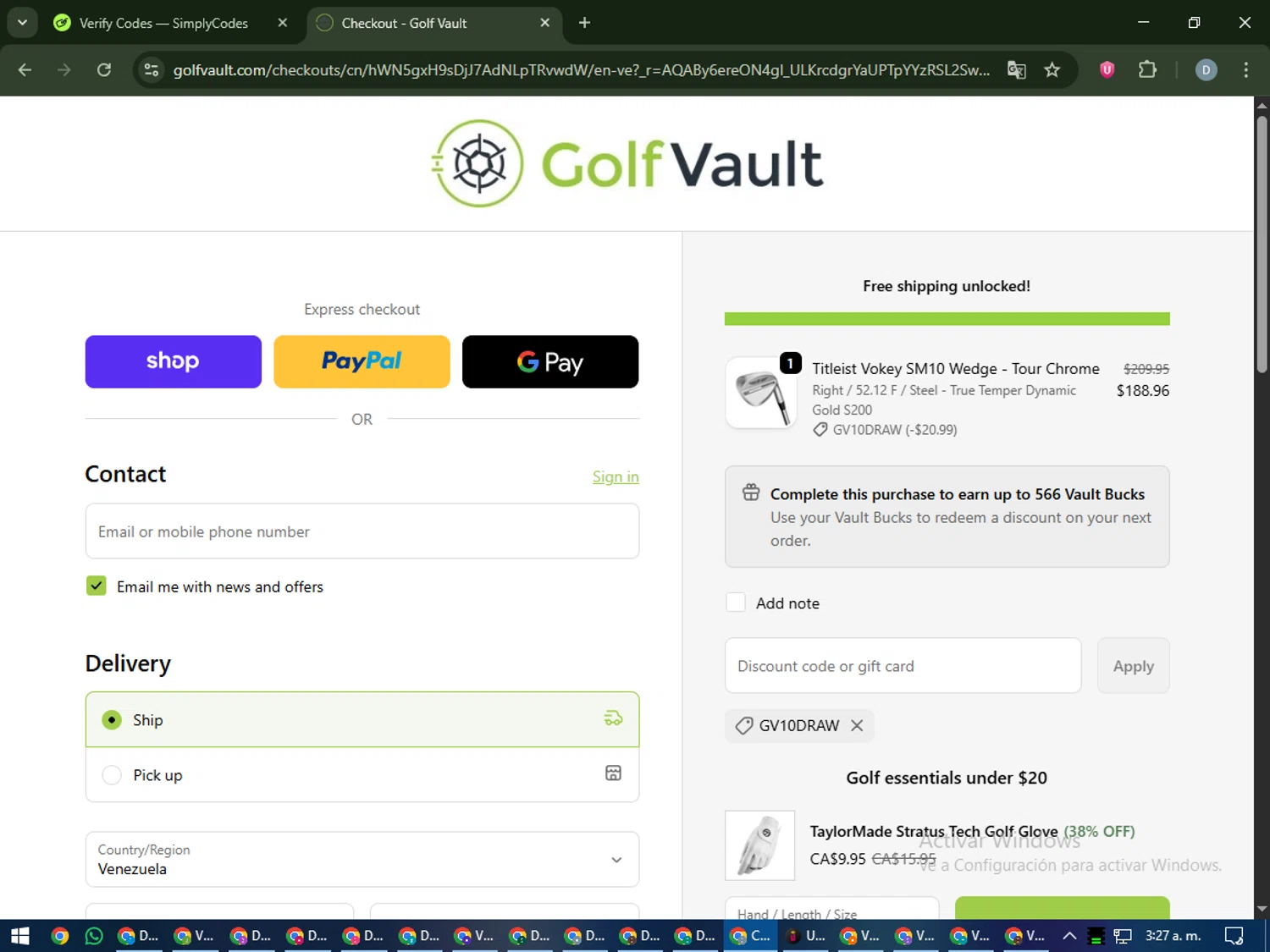Open the red shield extension icon
Screen dimensions: 1270x952
(x=1107, y=70)
